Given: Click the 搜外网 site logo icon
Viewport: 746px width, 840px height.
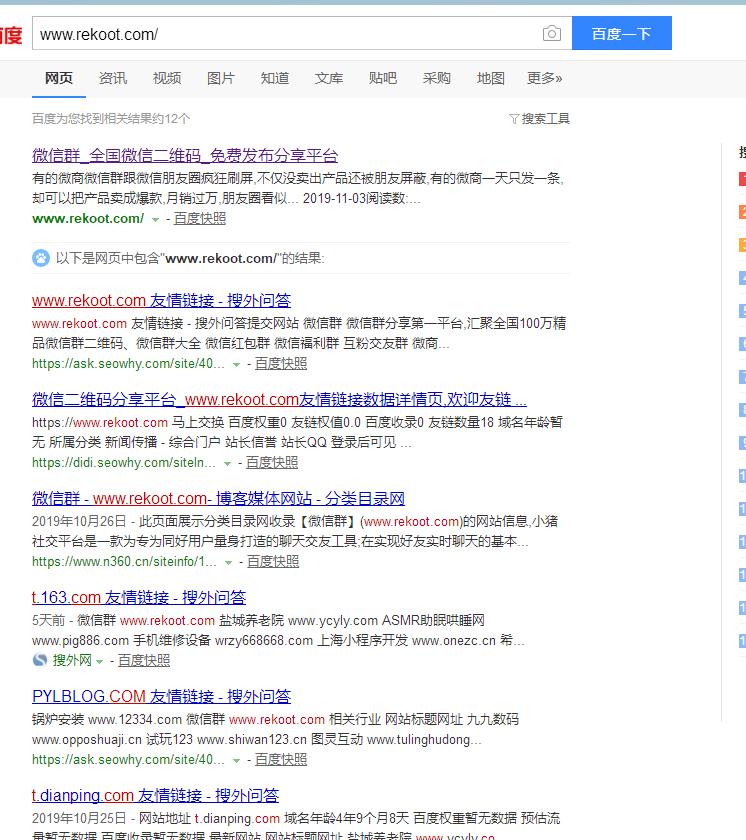Looking at the screenshot, I should tap(40, 660).
